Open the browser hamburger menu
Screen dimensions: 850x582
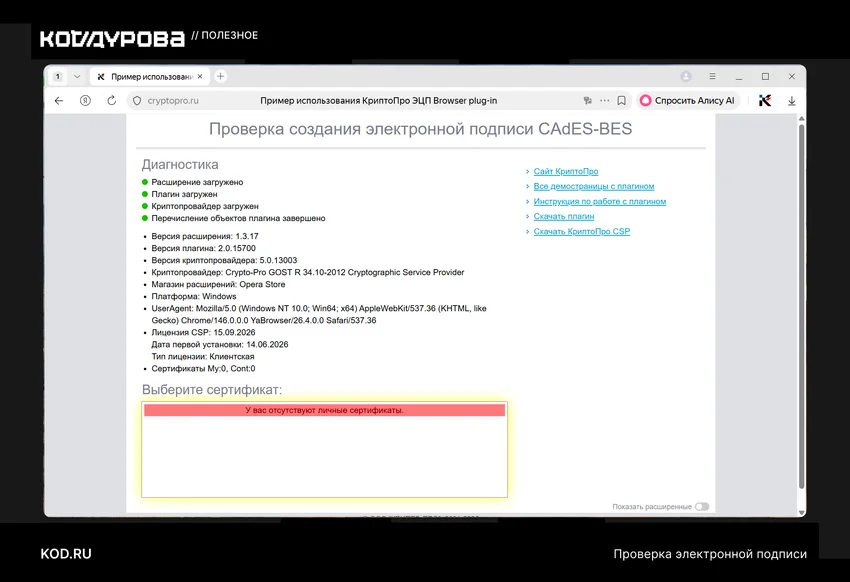[712, 76]
